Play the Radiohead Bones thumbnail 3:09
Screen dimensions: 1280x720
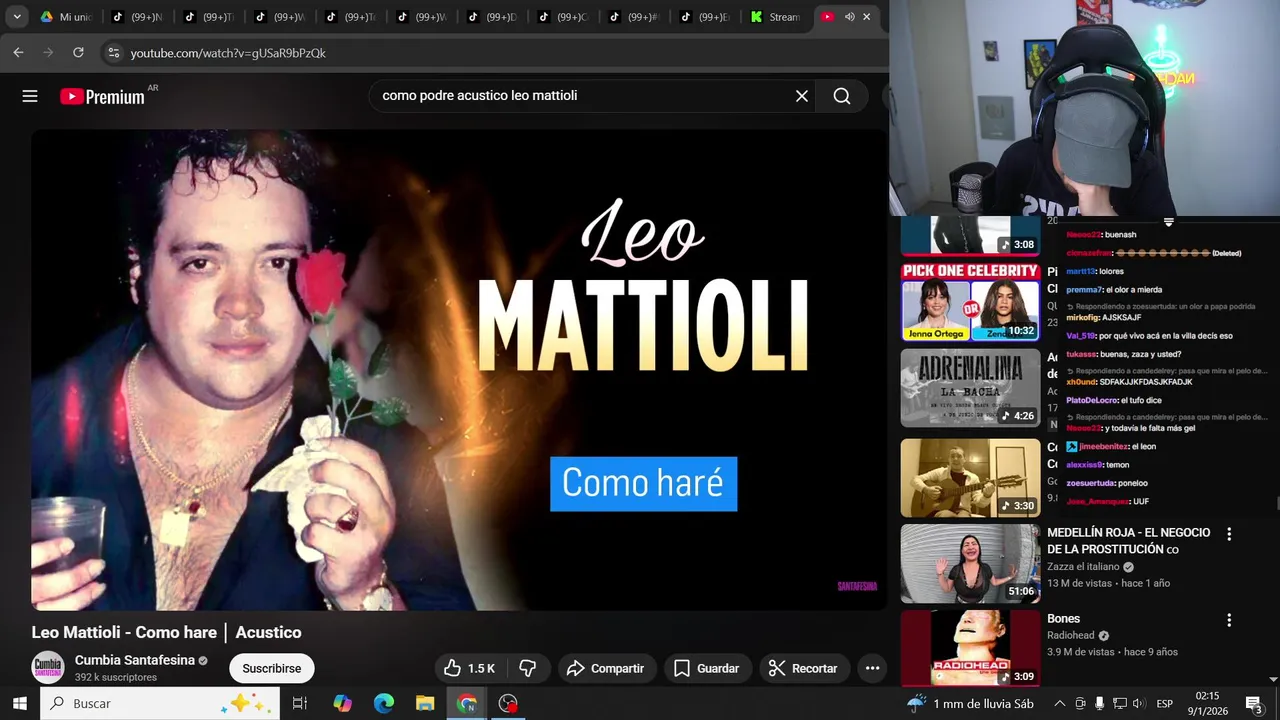click(x=971, y=648)
